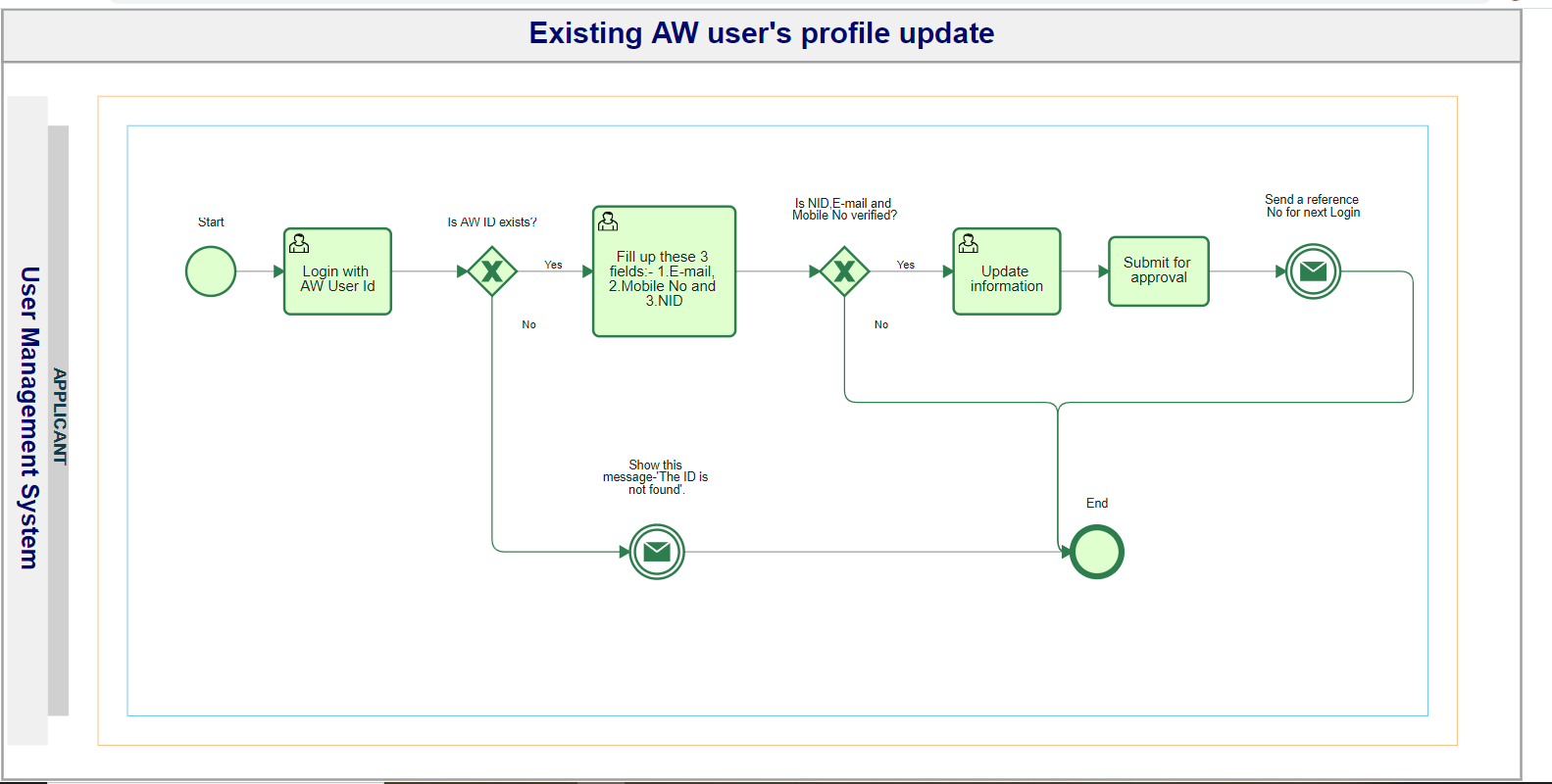The height and width of the screenshot is (784, 1552).
Task: Click the 'Start' label text
Action: tap(211, 222)
